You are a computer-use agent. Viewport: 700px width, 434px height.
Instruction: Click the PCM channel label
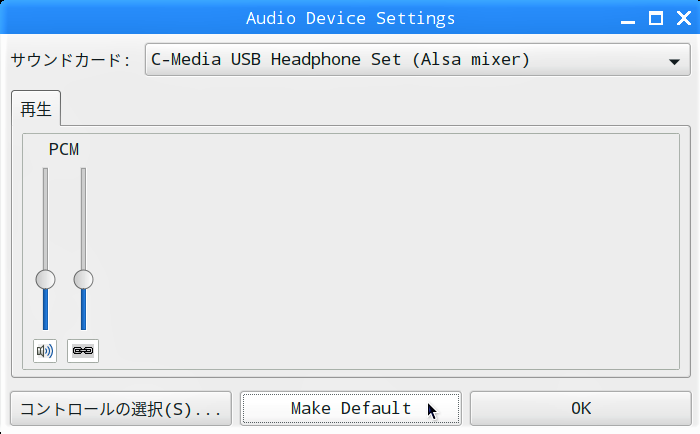click(x=64, y=149)
